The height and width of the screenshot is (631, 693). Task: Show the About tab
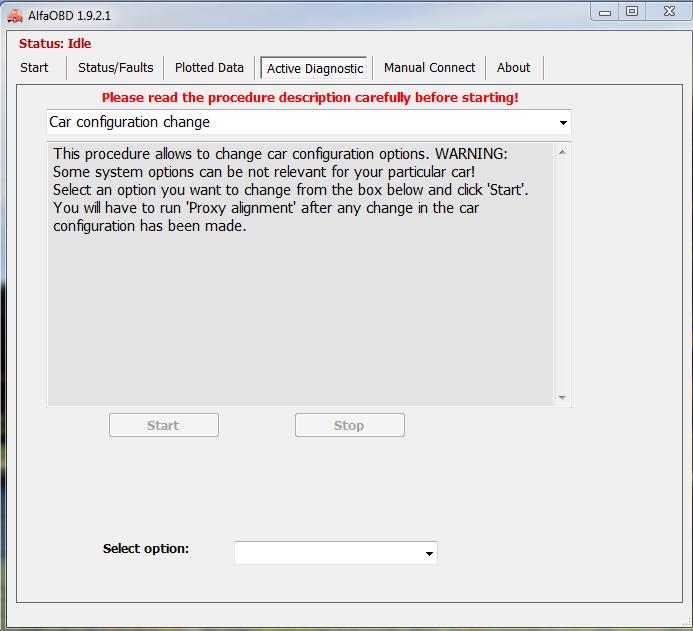coord(513,68)
